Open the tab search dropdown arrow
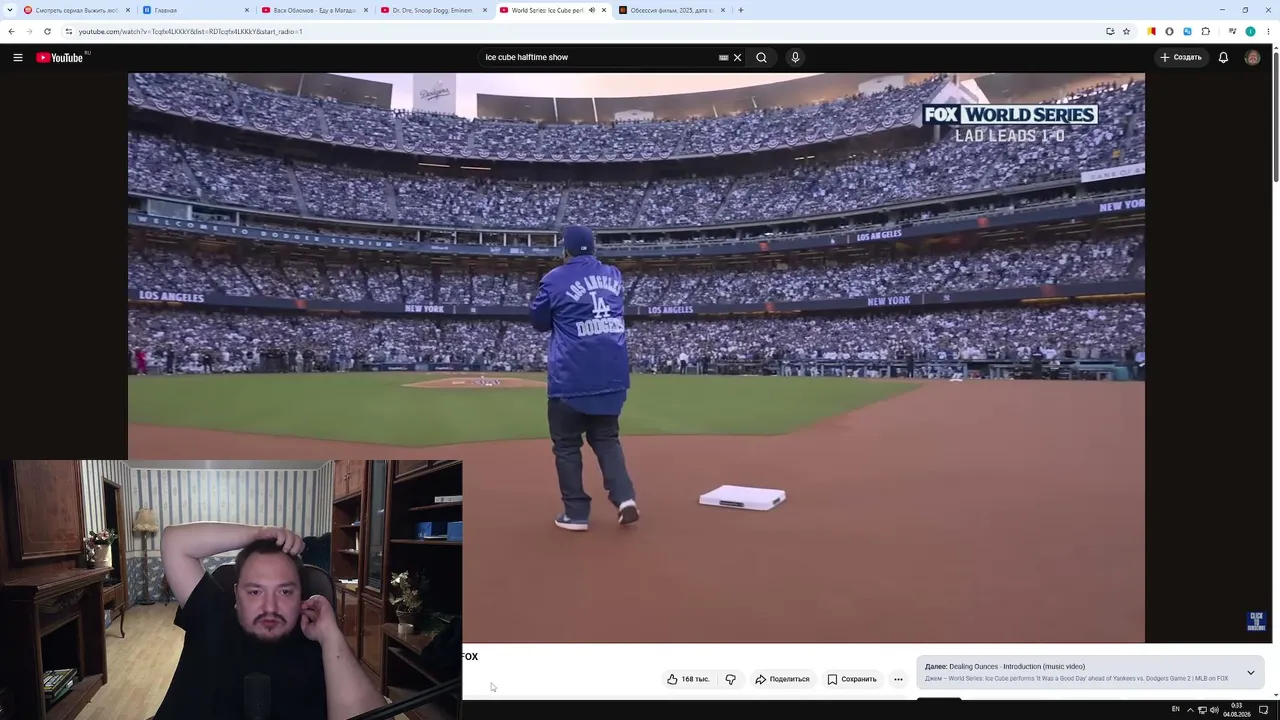 click(x=10, y=10)
